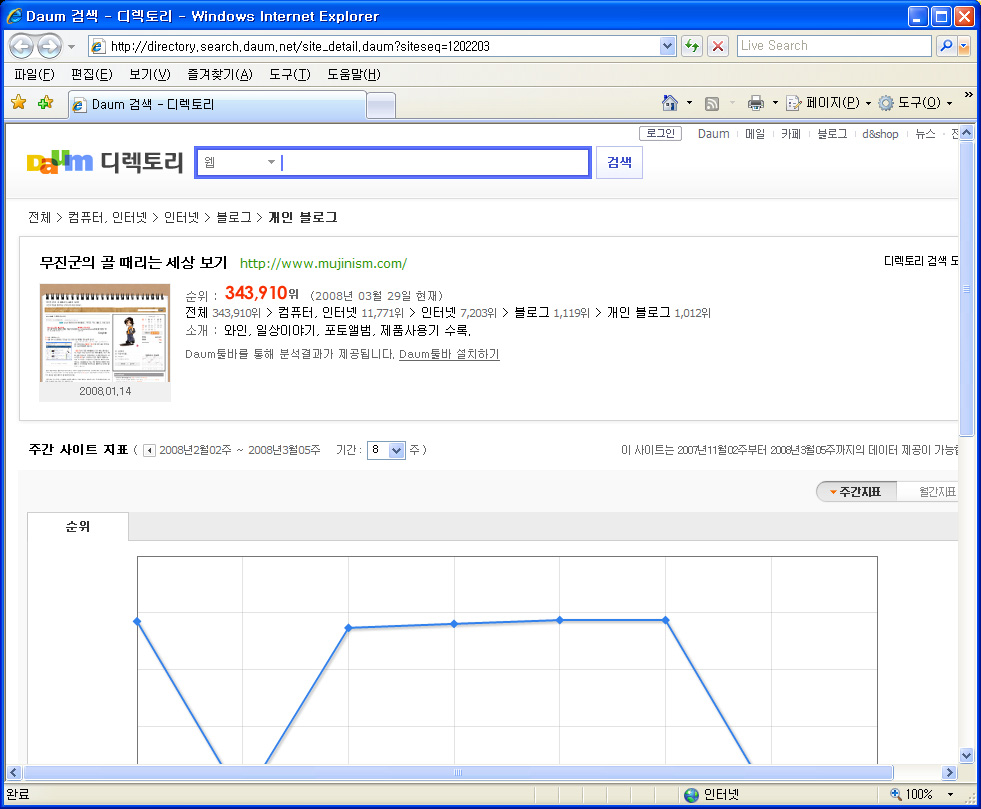
Task: Select the 순위 chart tab
Action: (78, 527)
